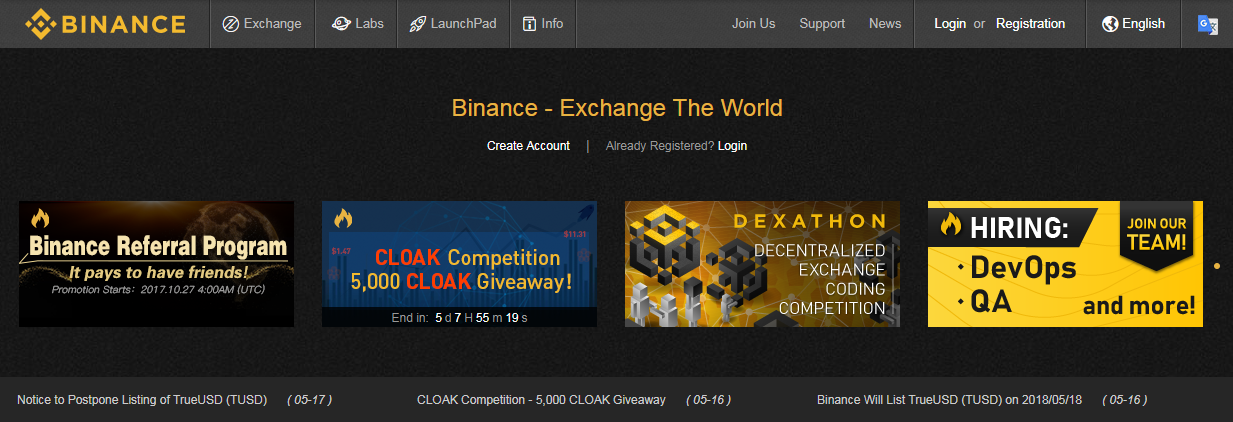The width and height of the screenshot is (1233, 422).
Task: Click the Registration link in header
Action: 1030,24
